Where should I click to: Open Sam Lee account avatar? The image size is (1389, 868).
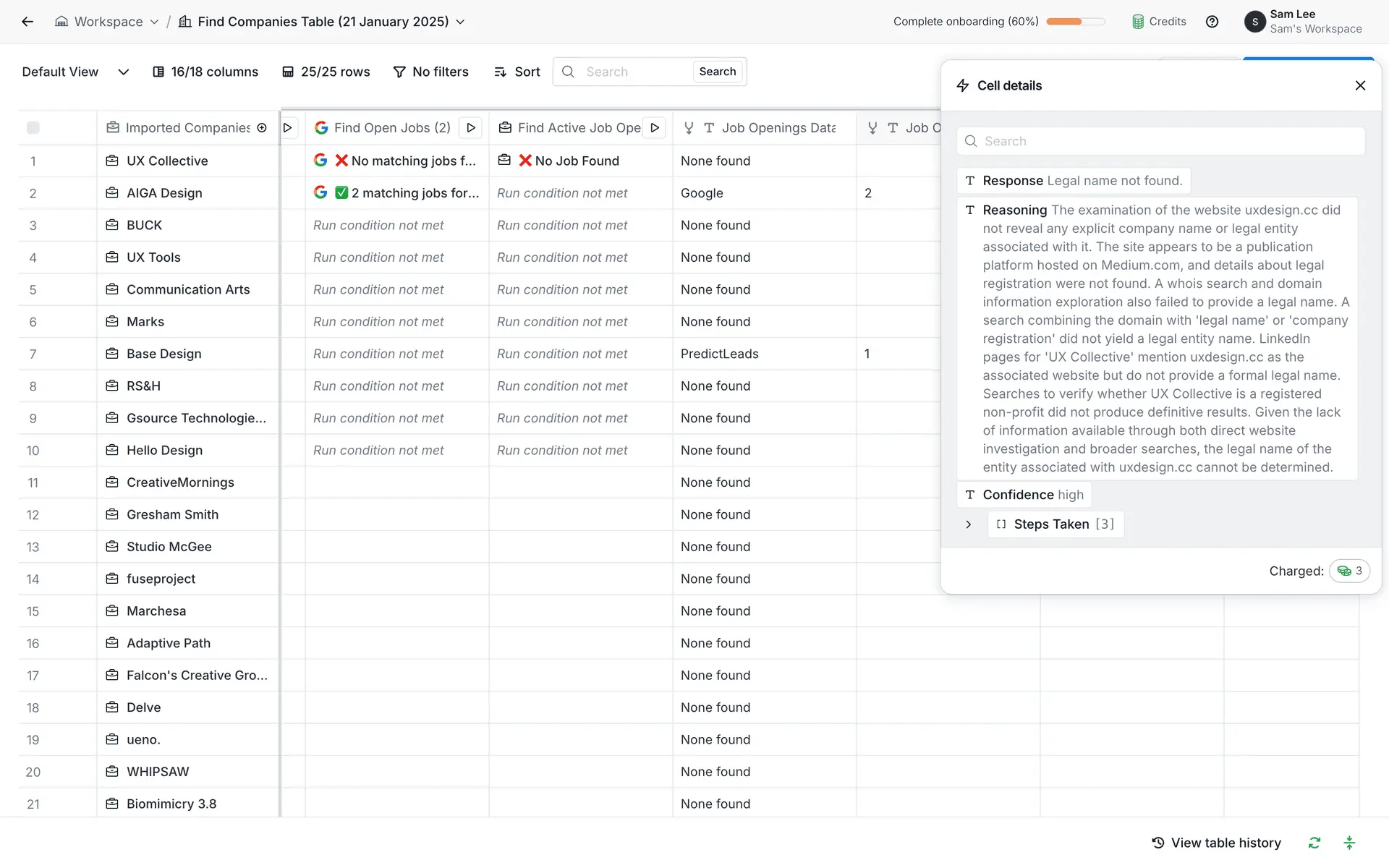coord(1254,22)
